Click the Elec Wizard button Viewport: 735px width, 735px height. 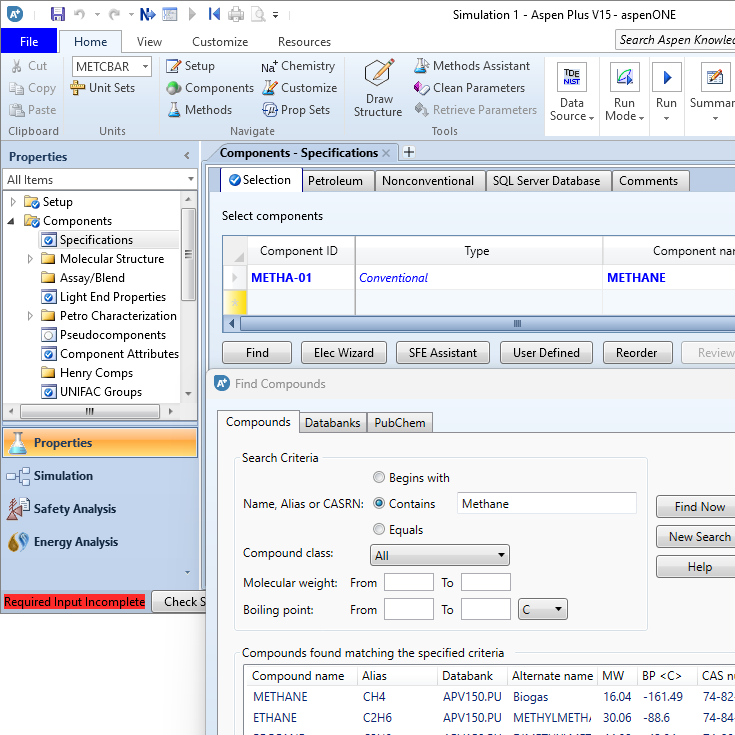[x=345, y=353]
